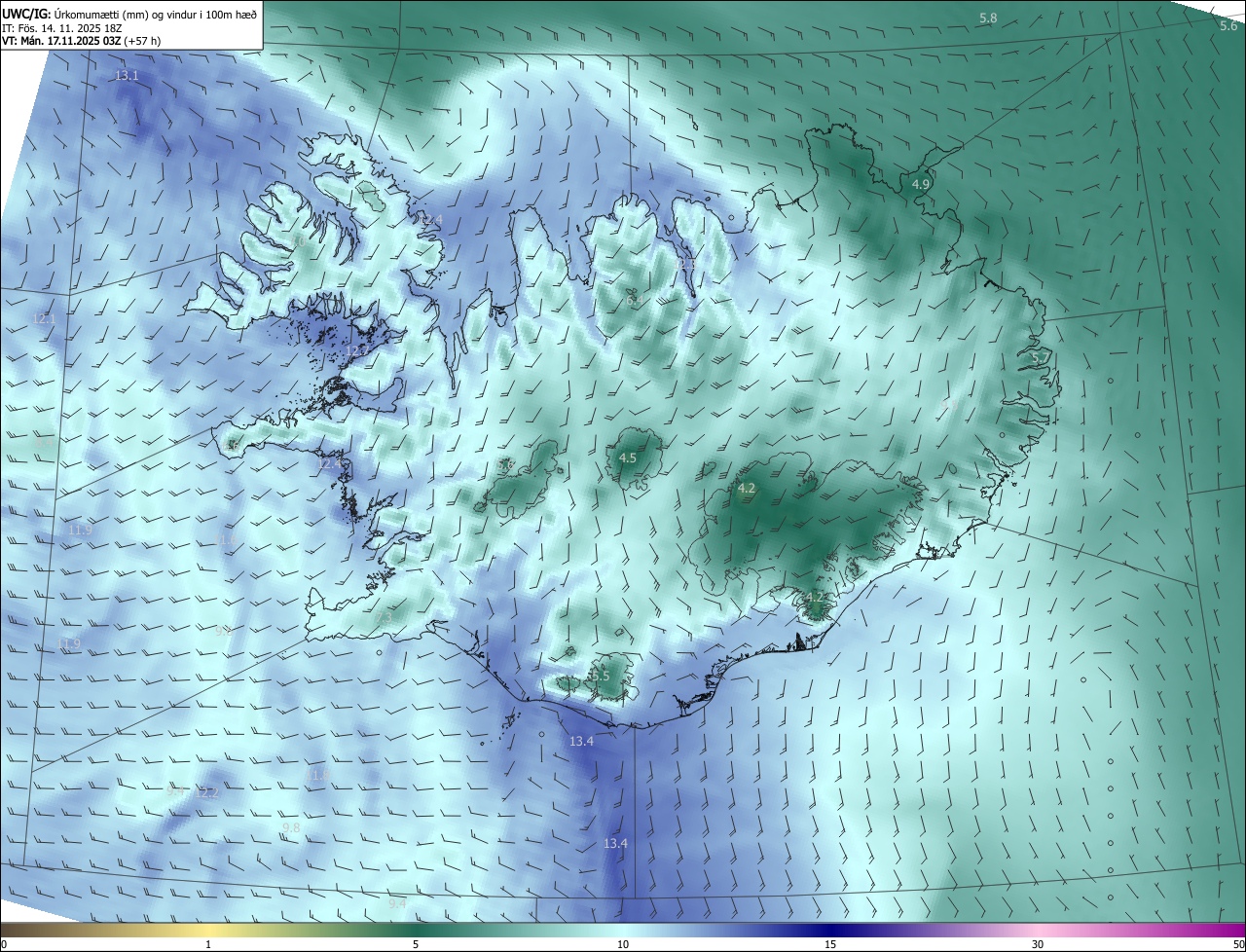
Task: Click the 5.5 value on the glacier
Action: [600, 676]
